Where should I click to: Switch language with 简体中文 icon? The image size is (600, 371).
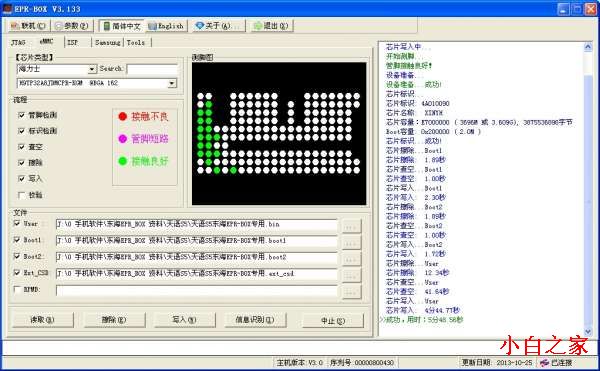pos(107,26)
